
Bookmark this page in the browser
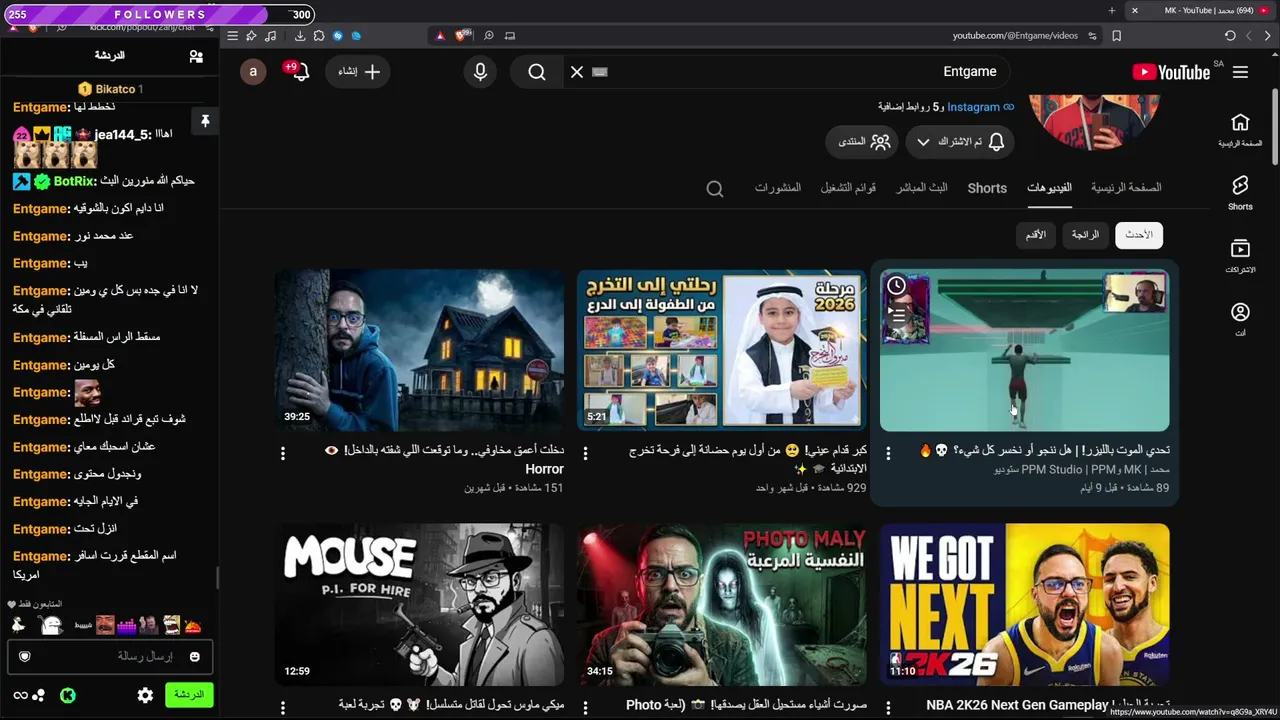tap(1116, 36)
